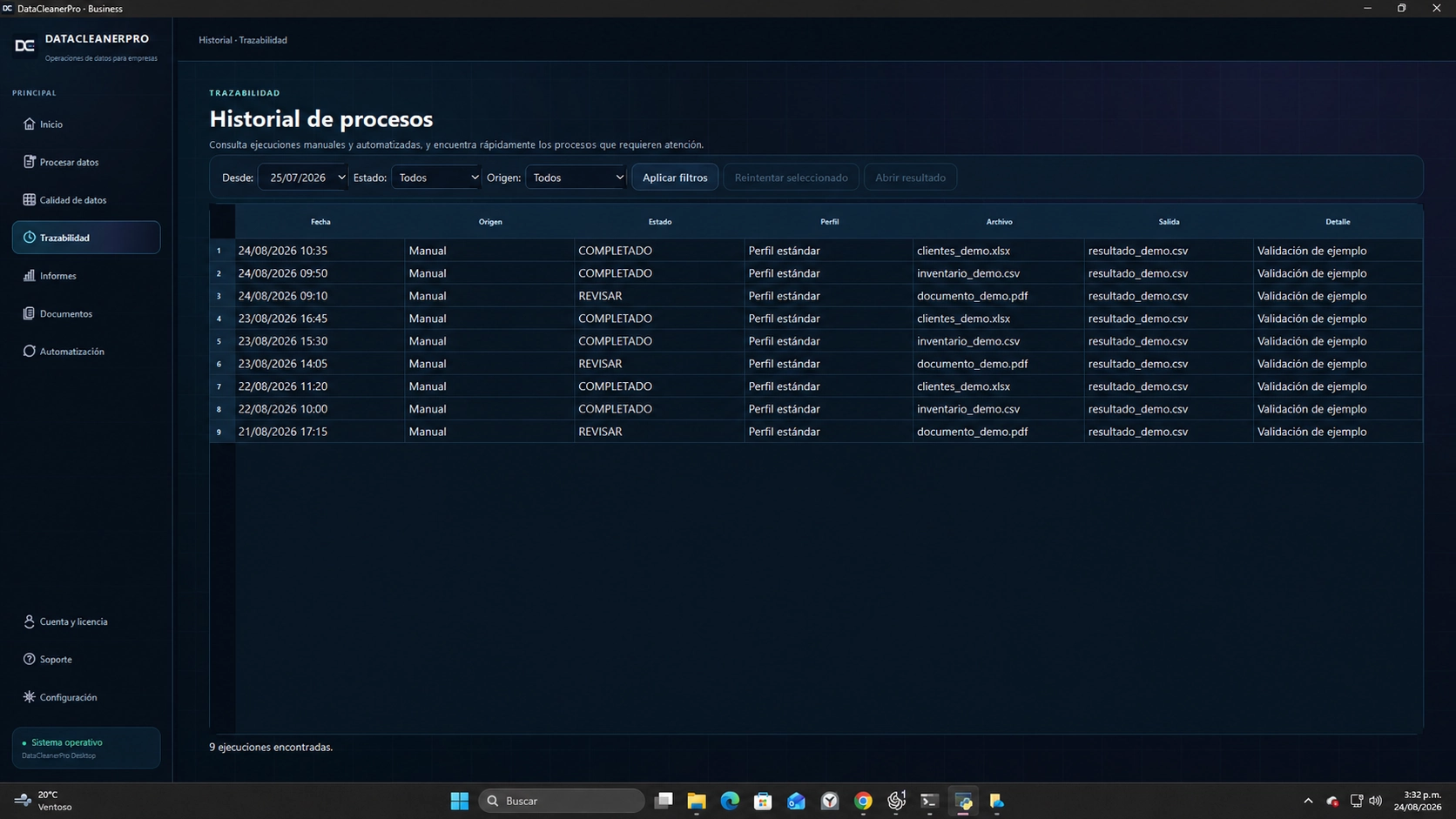The image size is (1456, 819).
Task: Open Calidad de datos grid icon
Action: point(29,199)
